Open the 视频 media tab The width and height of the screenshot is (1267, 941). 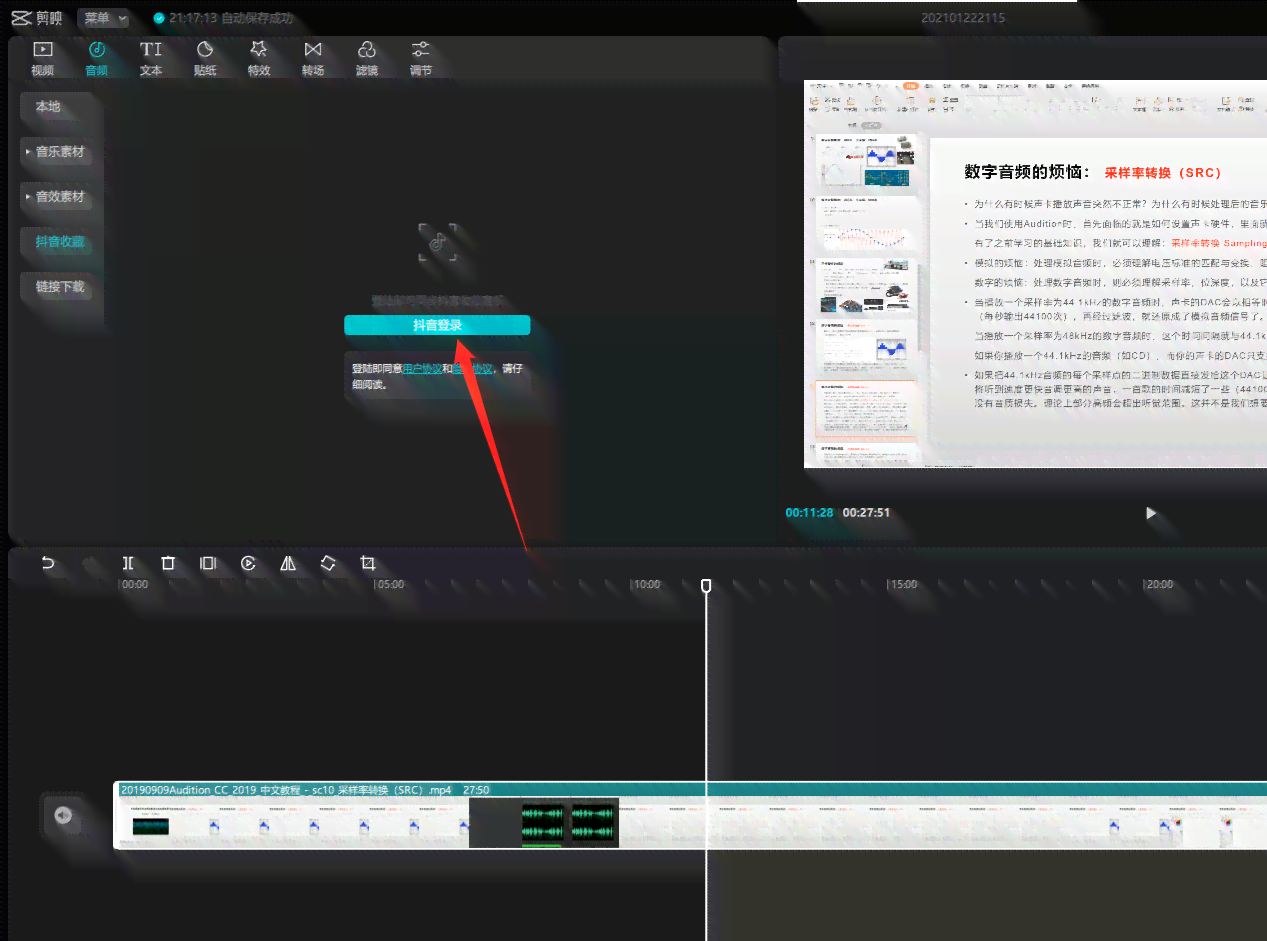(42, 59)
